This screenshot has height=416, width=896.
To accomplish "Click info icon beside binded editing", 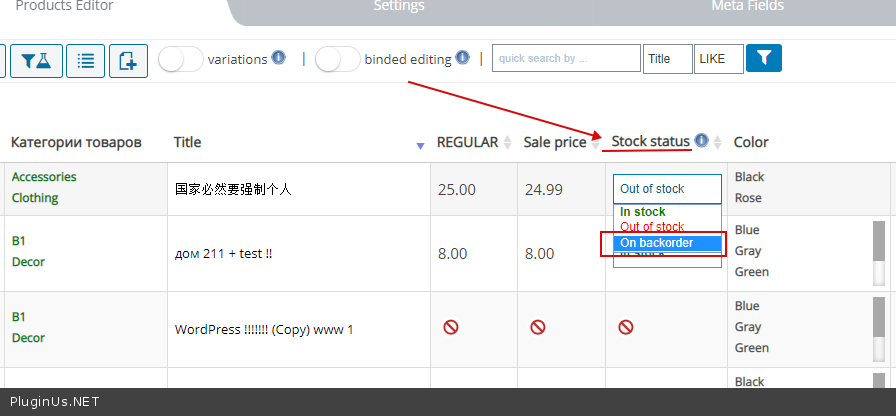I will coord(462,58).
